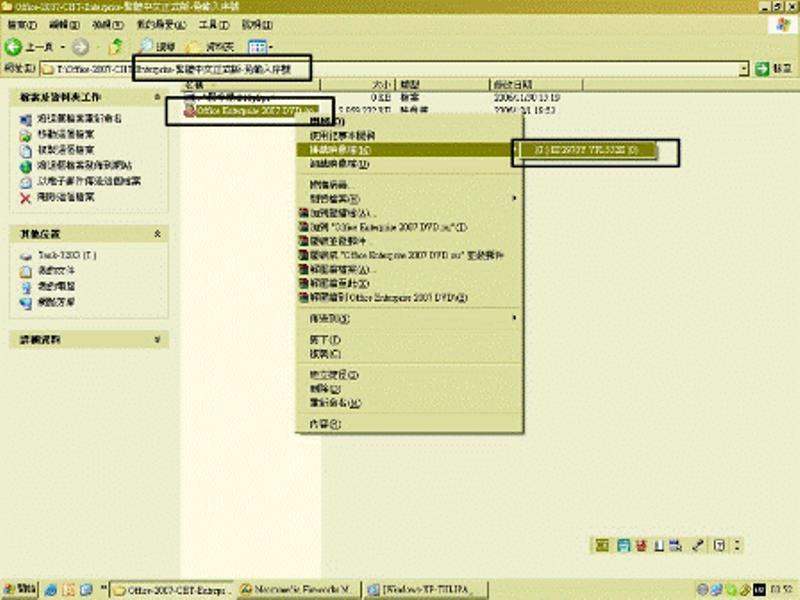
Task: Expand the Details panel
Action: click(157, 339)
